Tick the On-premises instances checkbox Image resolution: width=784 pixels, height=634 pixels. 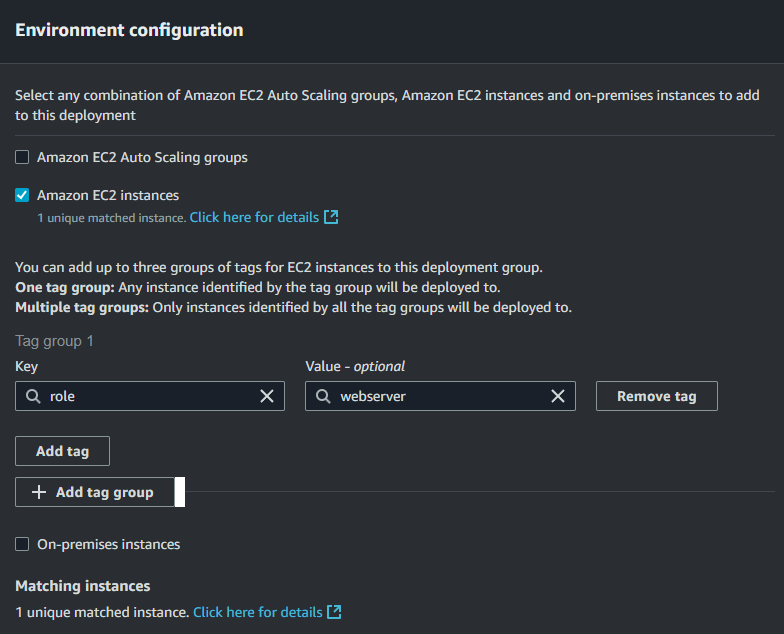click(22, 545)
